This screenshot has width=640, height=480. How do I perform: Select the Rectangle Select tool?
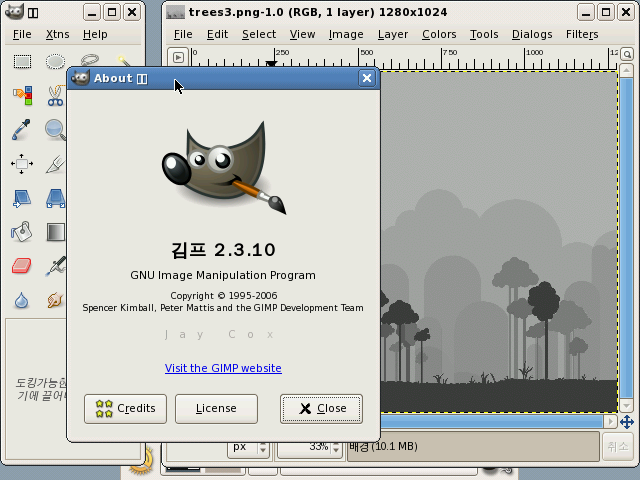point(22,62)
